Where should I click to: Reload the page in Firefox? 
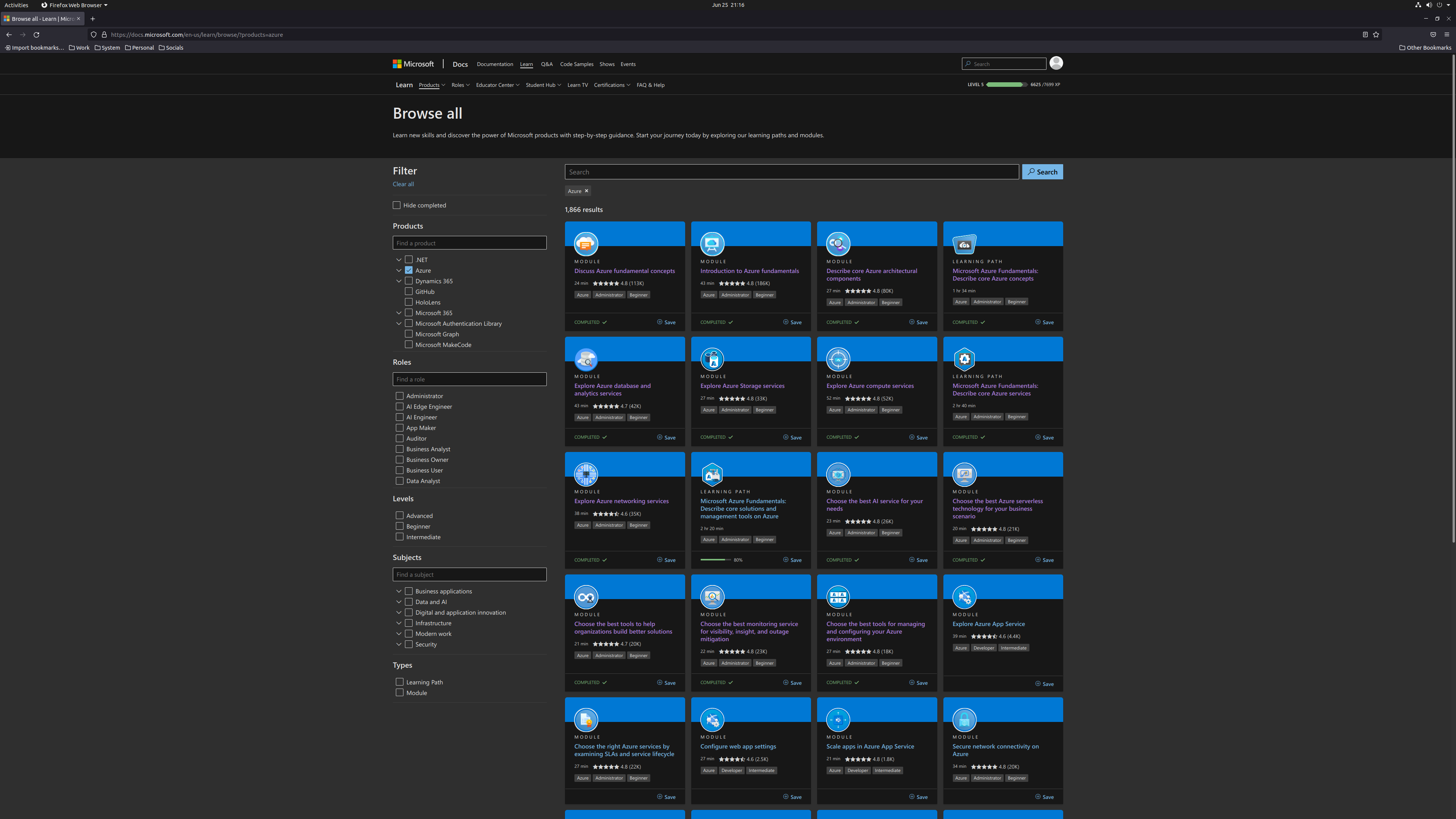[36, 35]
